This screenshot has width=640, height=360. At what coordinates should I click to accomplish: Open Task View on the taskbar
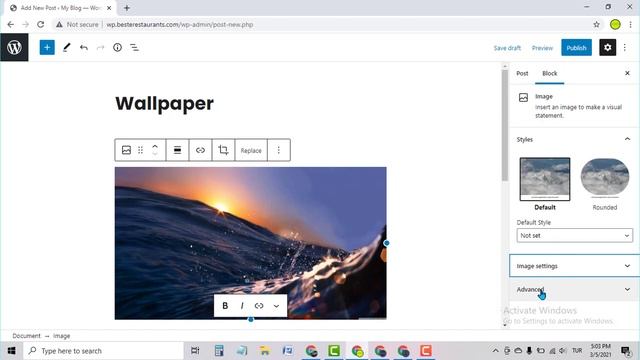pyautogui.click(x=195, y=351)
